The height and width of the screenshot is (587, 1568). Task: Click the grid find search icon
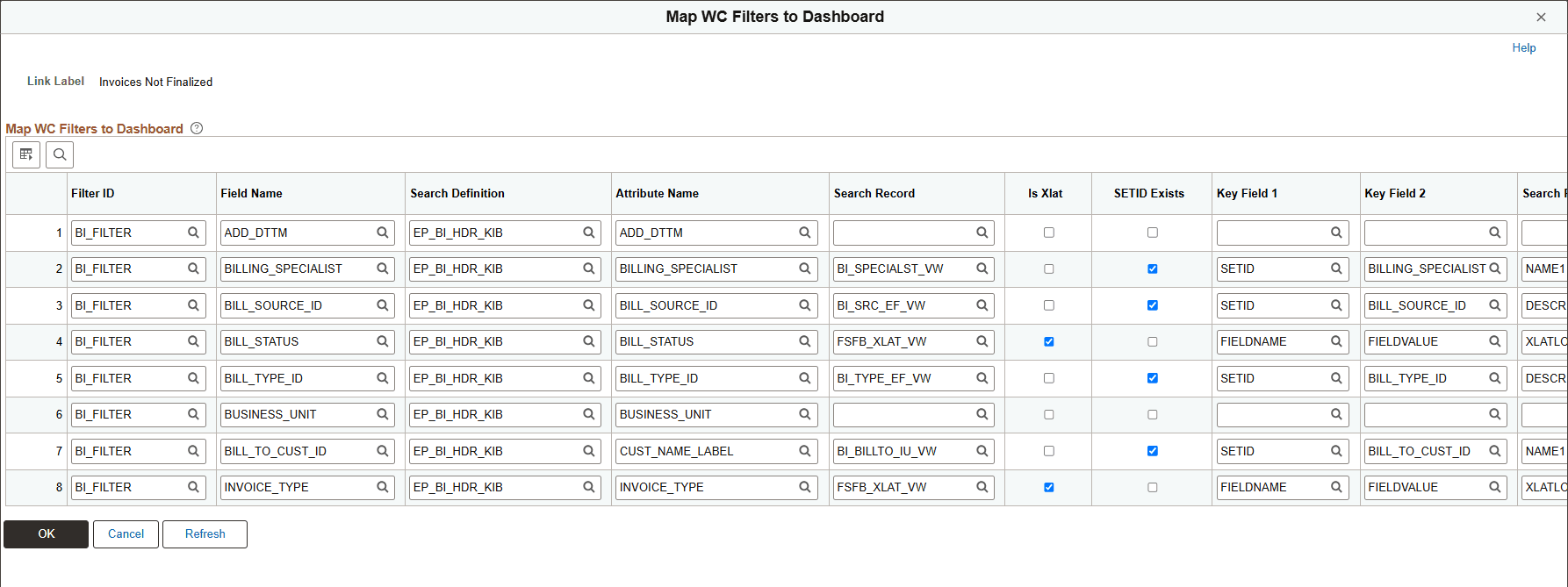point(60,154)
